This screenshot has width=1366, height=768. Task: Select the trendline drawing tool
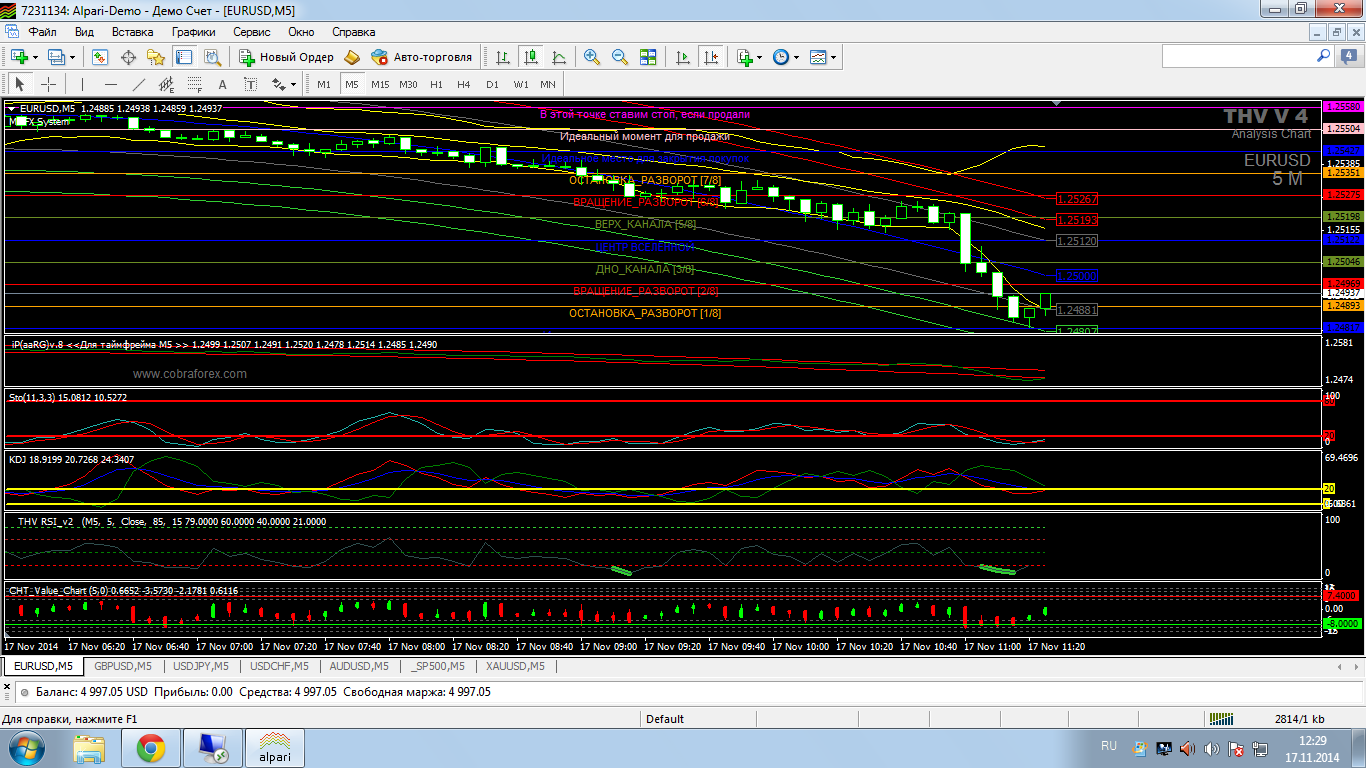139,84
